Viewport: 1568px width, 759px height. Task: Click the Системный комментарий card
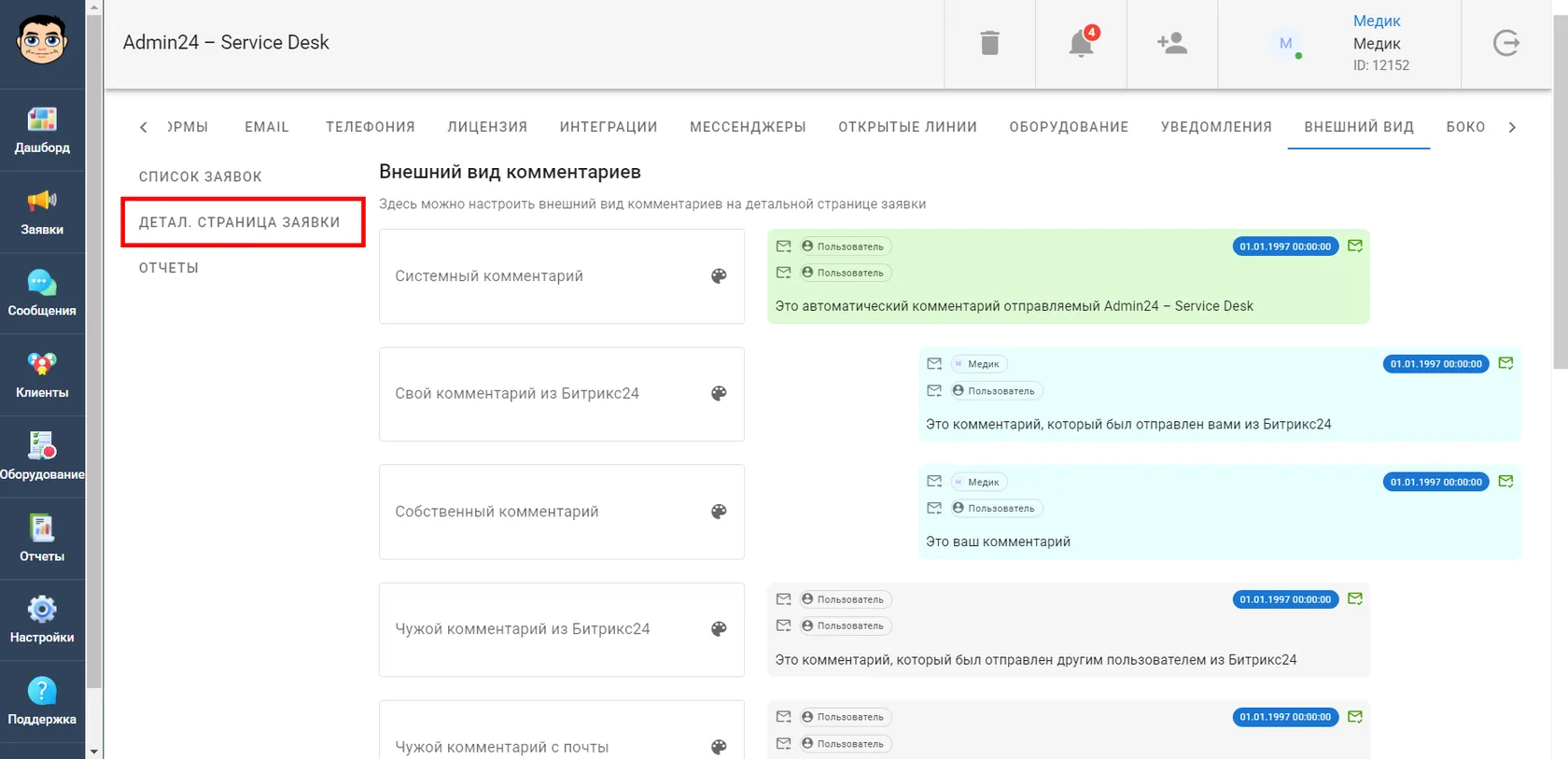[562, 276]
